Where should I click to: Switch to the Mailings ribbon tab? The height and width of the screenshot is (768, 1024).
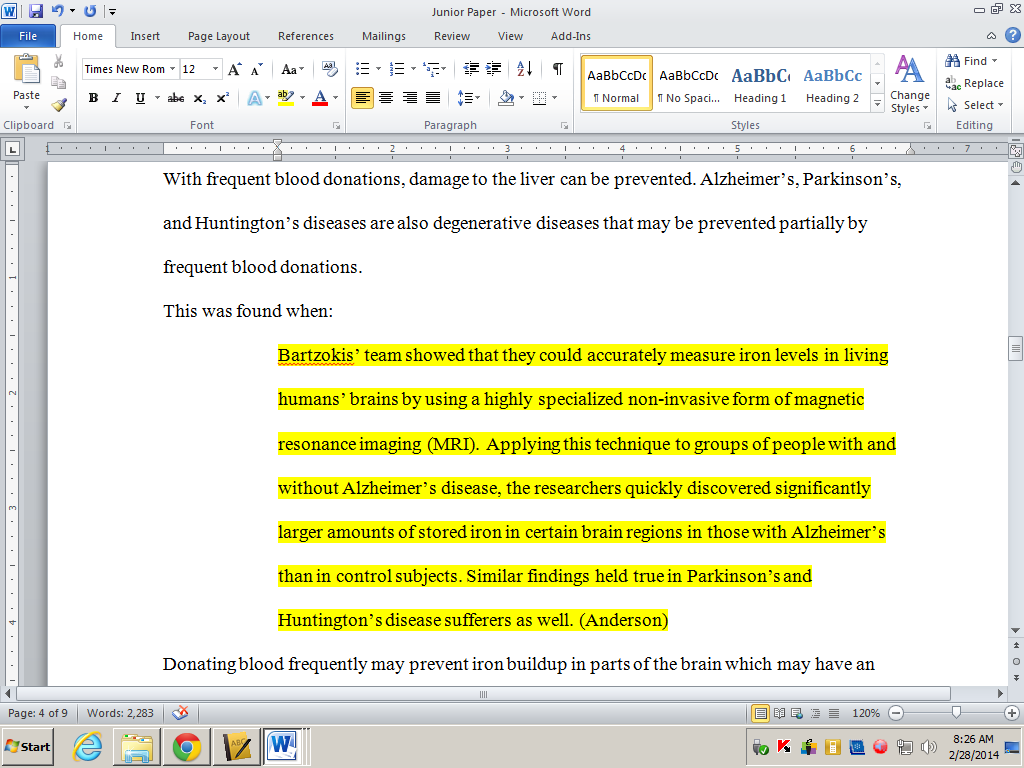(383, 36)
